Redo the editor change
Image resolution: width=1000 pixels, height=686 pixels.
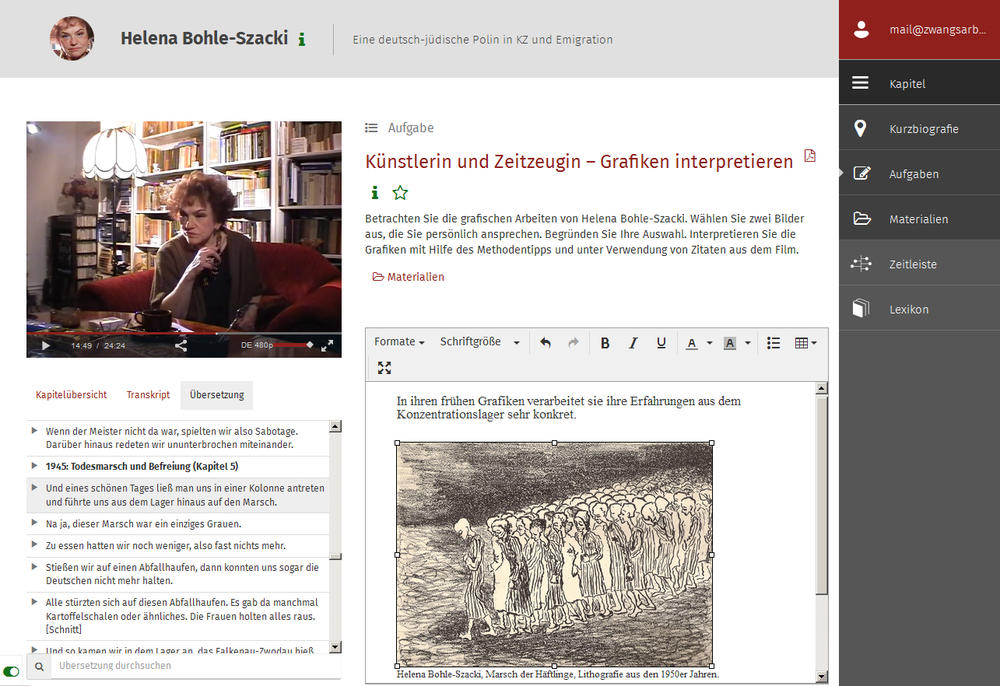pyautogui.click(x=573, y=343)
